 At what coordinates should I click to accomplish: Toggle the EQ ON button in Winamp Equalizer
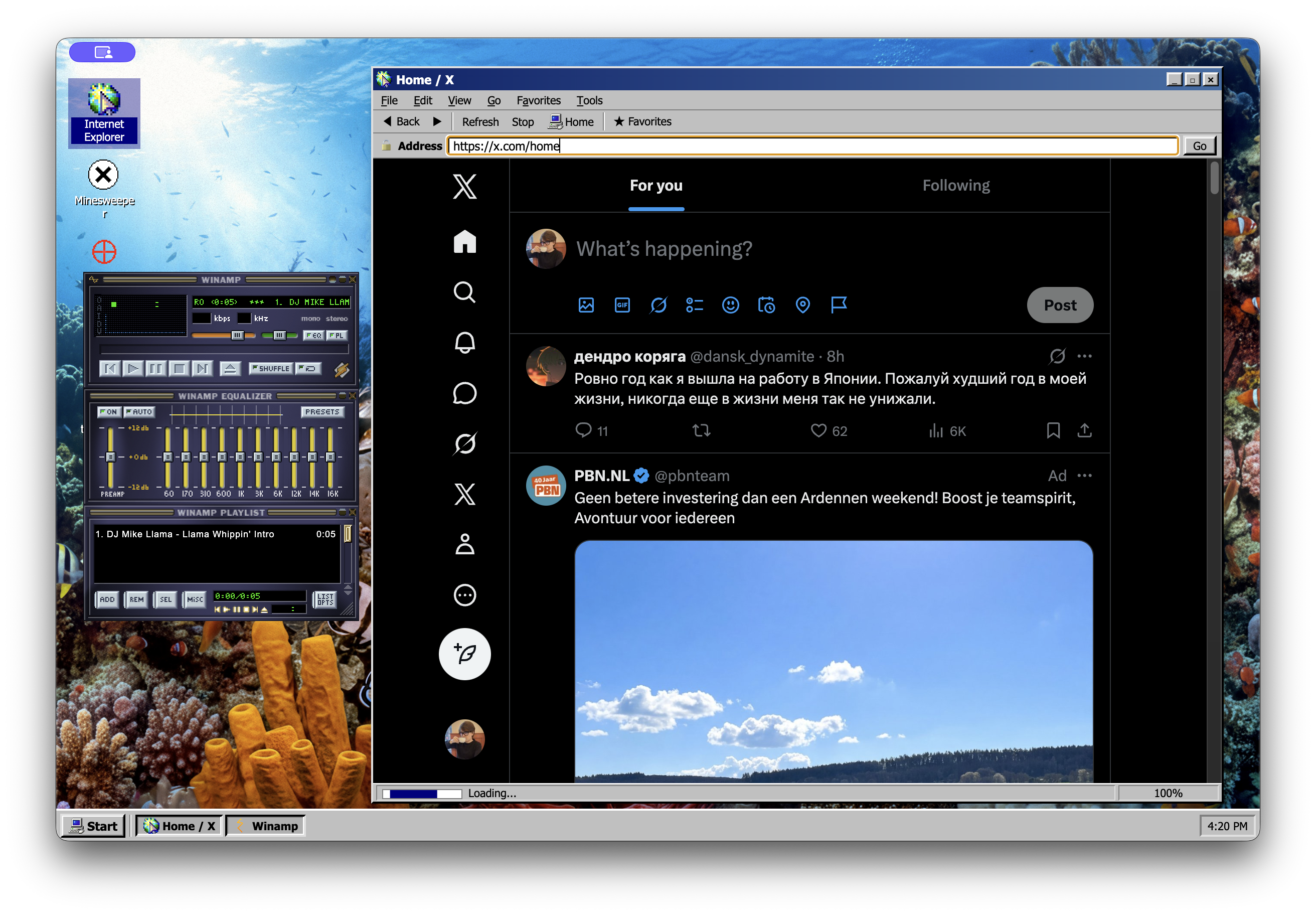(109, 412)
